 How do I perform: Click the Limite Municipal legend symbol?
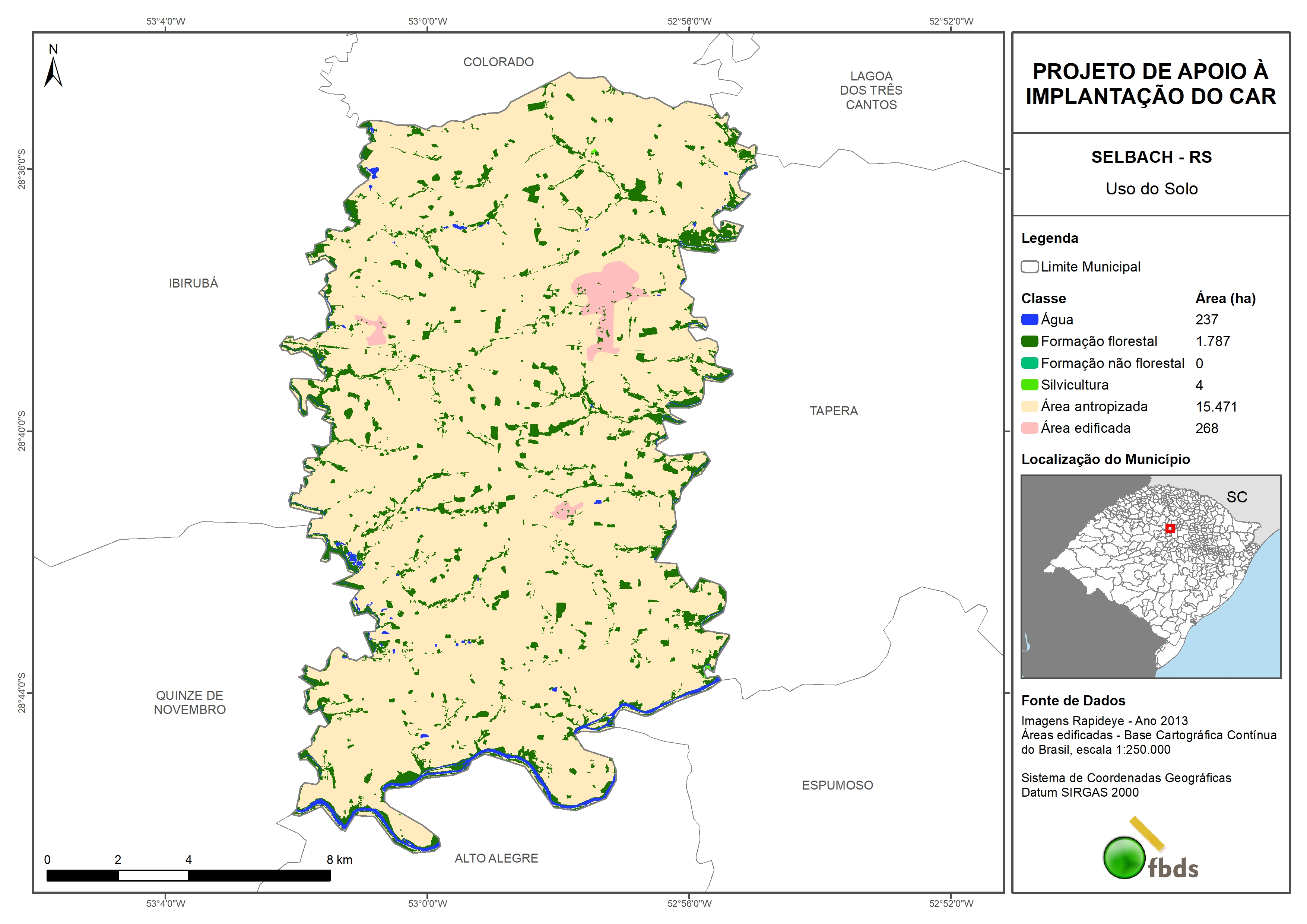pyautogui.click(x=1029, y=266)
